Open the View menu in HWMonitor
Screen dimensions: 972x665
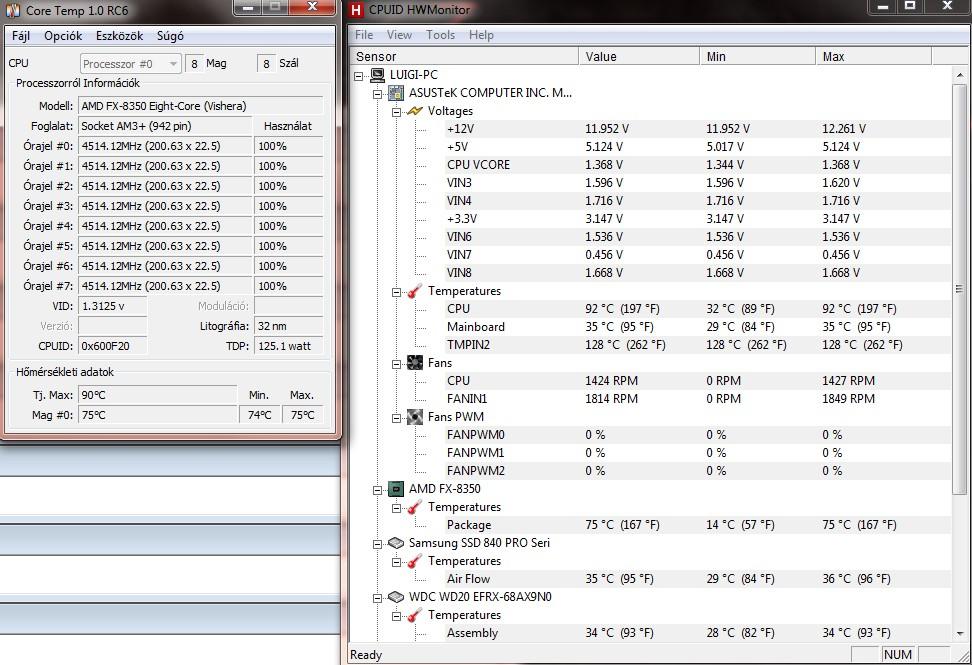(399, 35)
